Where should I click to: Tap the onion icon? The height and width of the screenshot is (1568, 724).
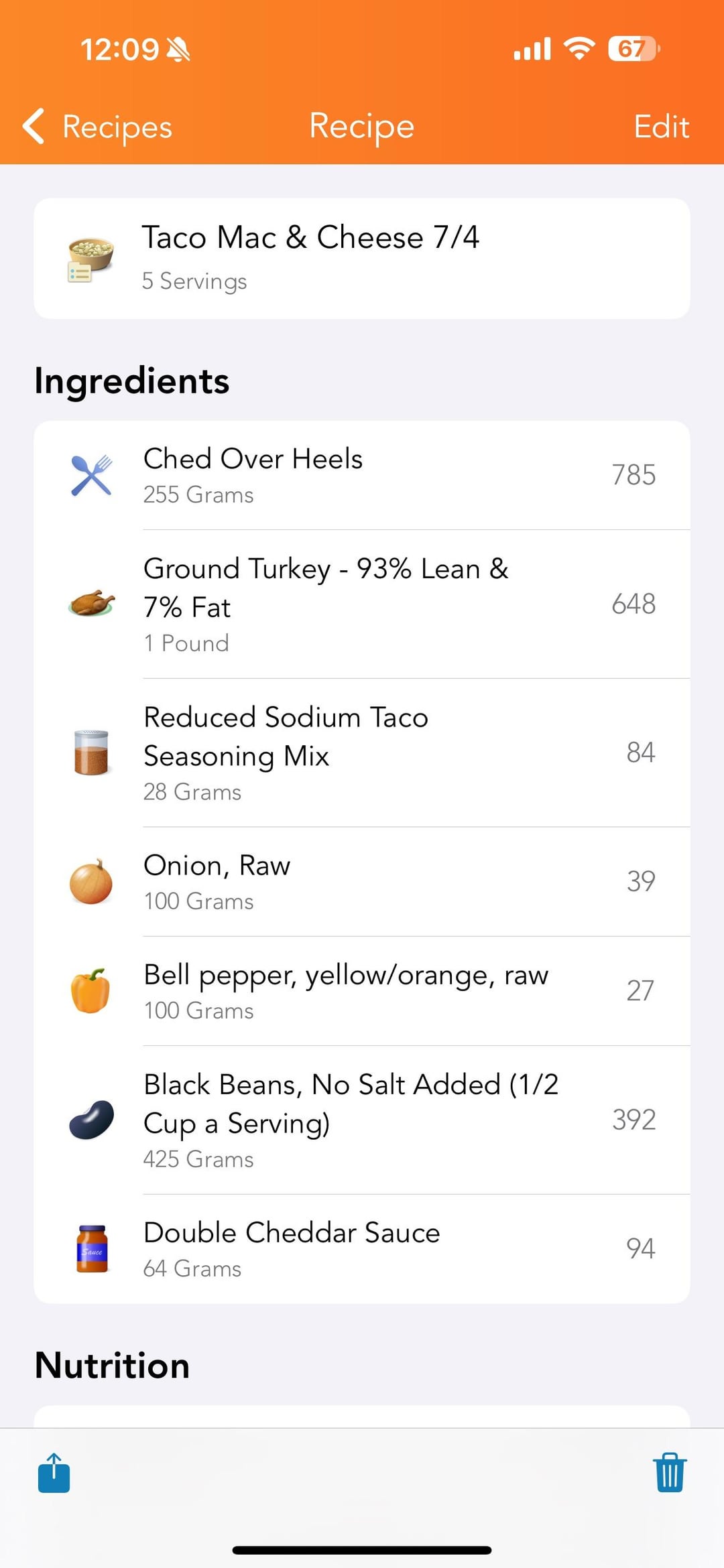pyautogui.click(x=92, y=882)
